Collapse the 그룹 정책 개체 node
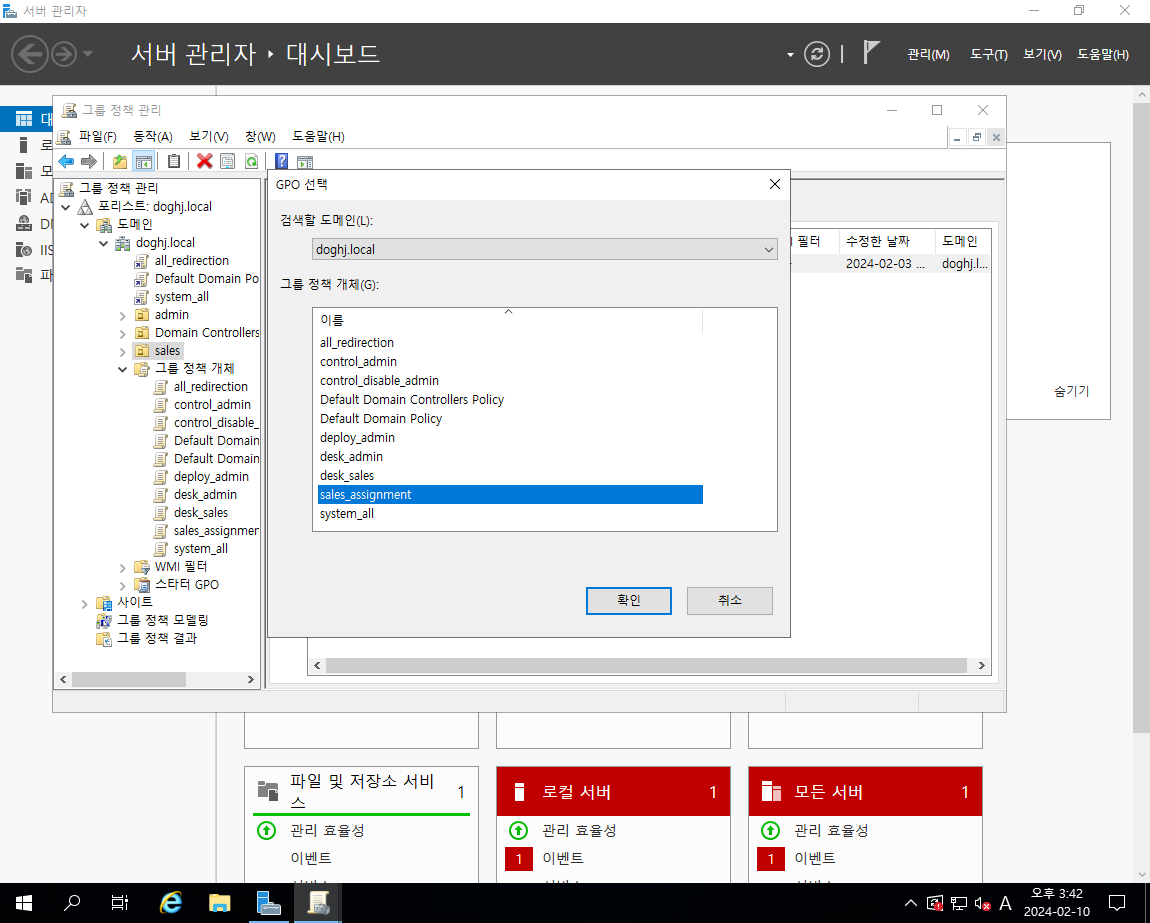The image size is (1150, 923). click(122, 369)
